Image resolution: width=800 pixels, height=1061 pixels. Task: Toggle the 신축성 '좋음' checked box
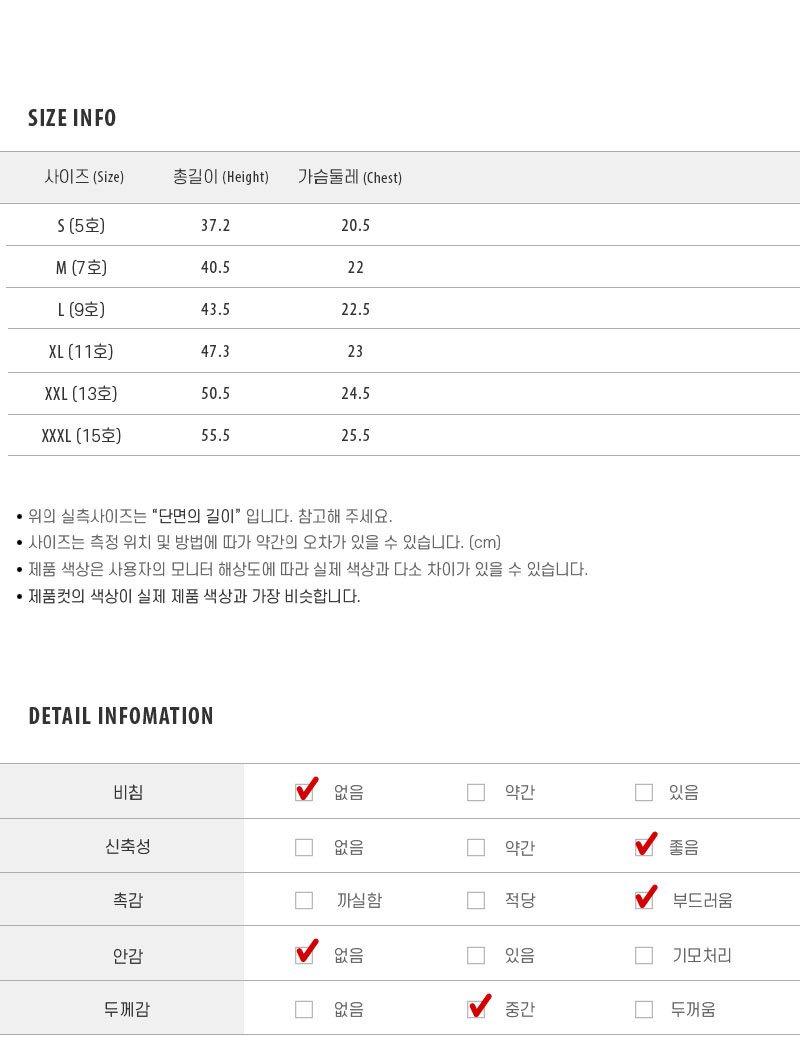pyautogui.click(x=644, y=848)
